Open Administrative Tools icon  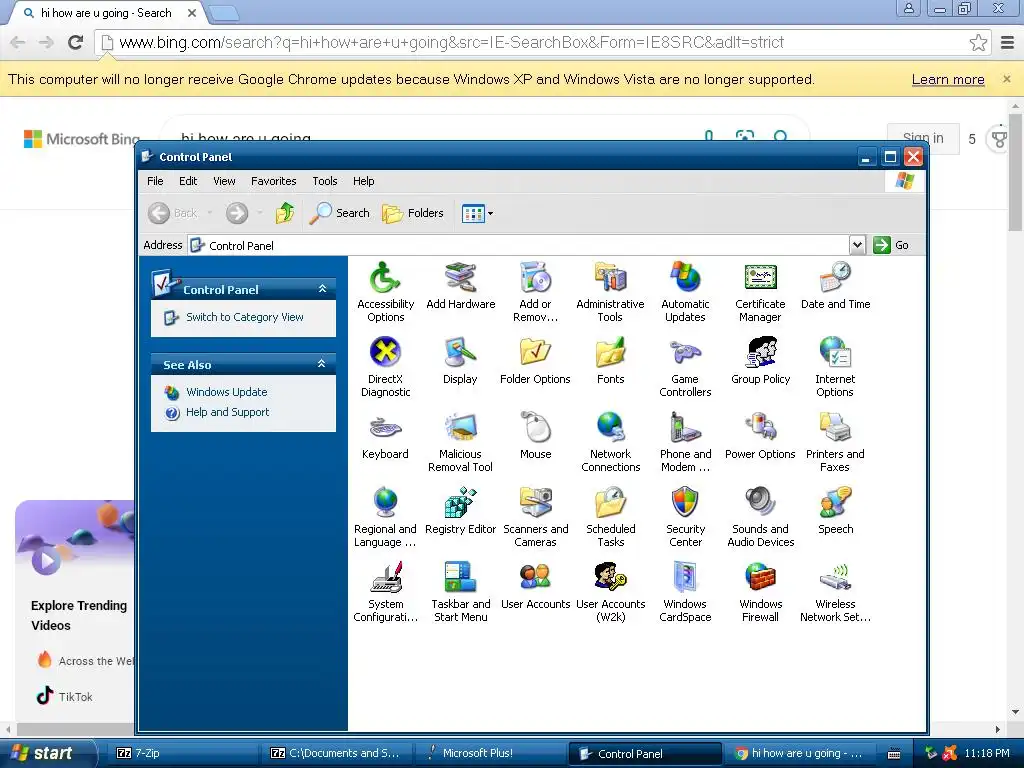click(x=610, y=292)
